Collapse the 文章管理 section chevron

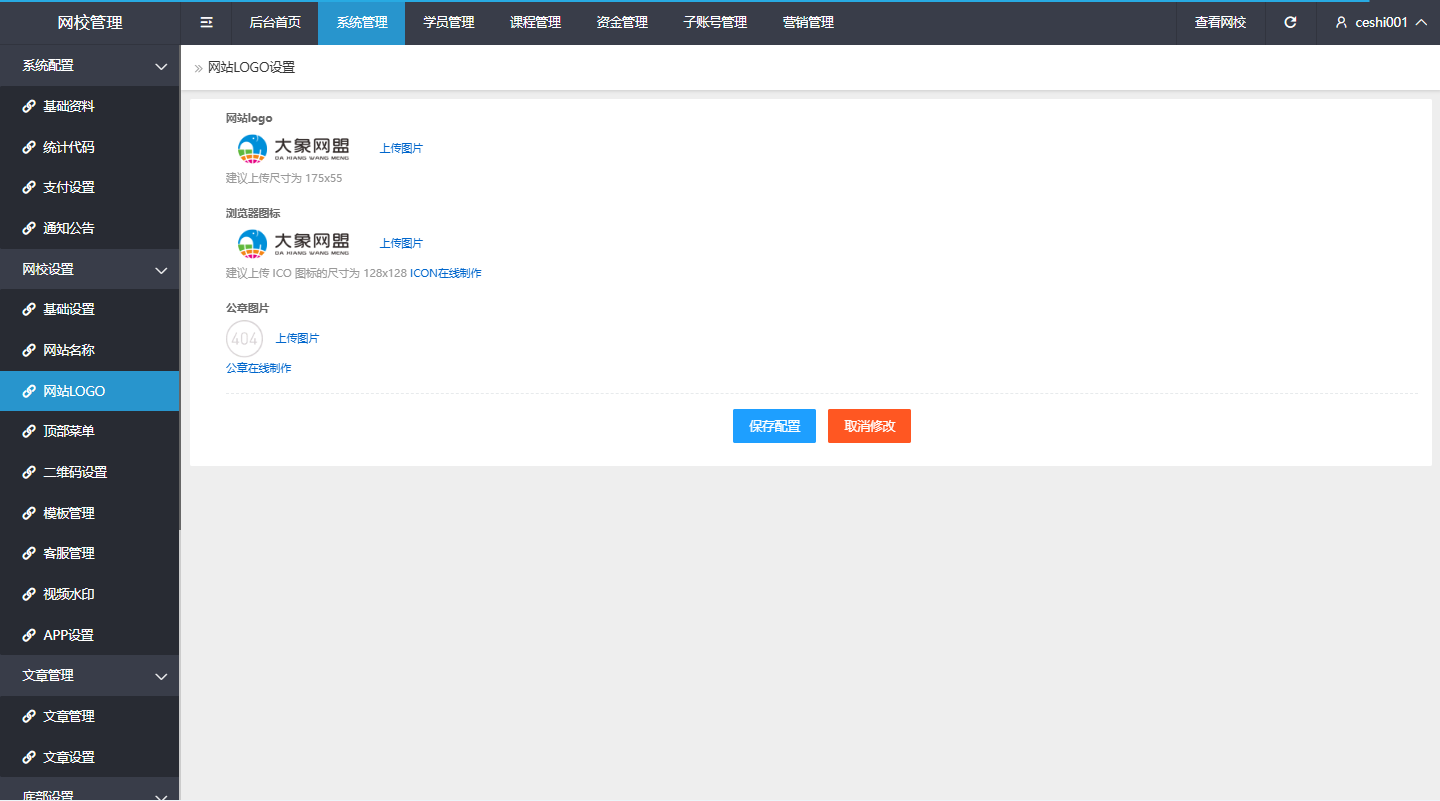tap(161, 676)
